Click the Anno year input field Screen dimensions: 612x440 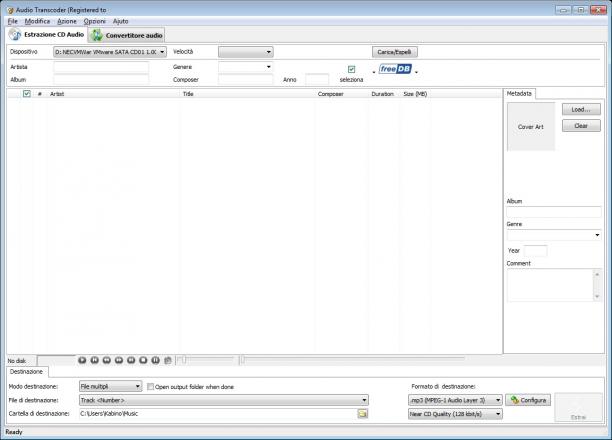317,80
